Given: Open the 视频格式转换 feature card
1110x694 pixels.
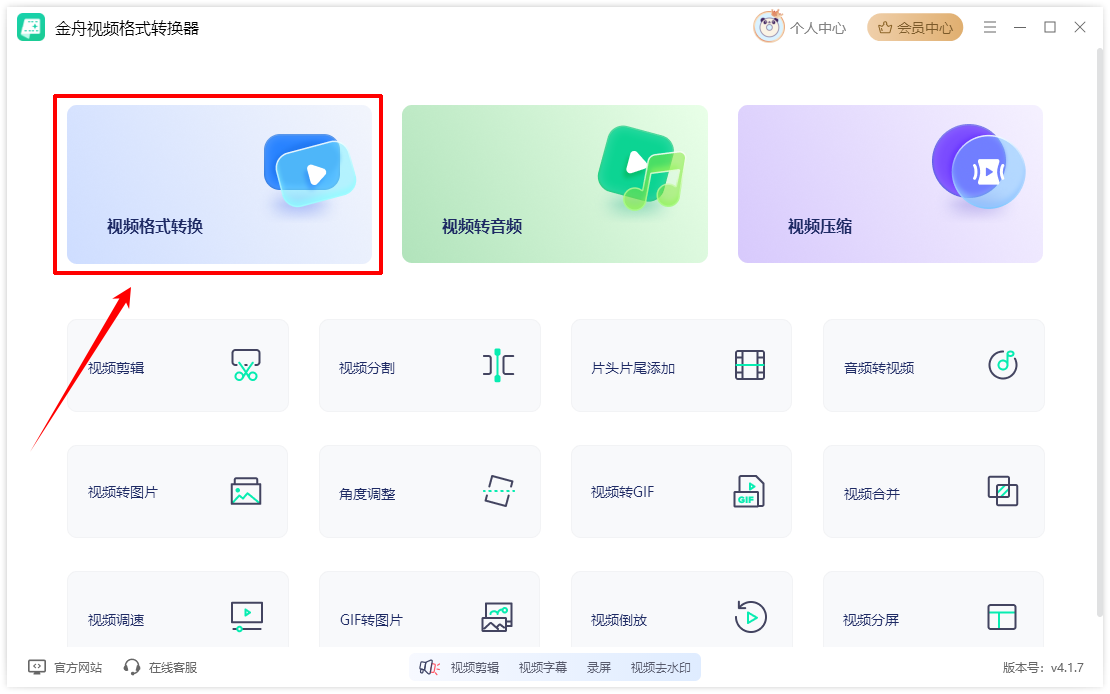Looking at the screenshot, I should pyautogui.click(x=219, y=184).
